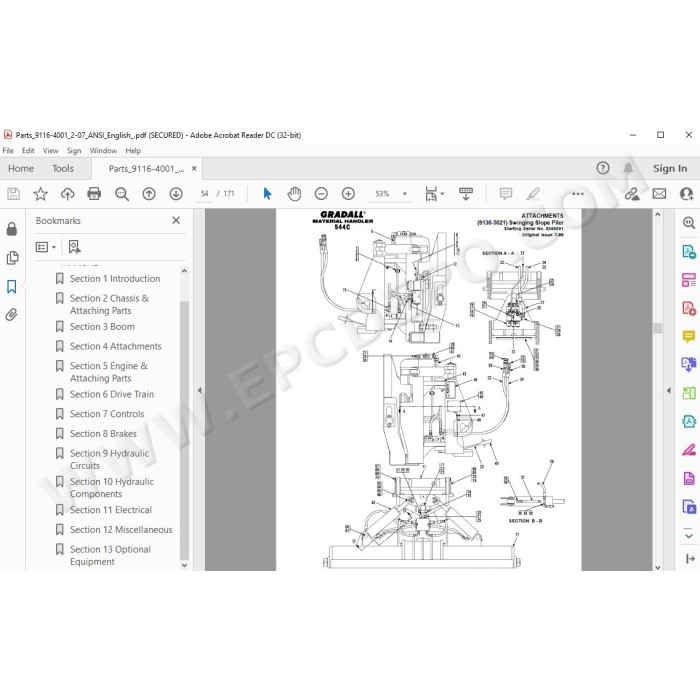700x700 pixels.
Task: Open bookmark Section 12 Miscellaneous
Action: tap(121, 530)
